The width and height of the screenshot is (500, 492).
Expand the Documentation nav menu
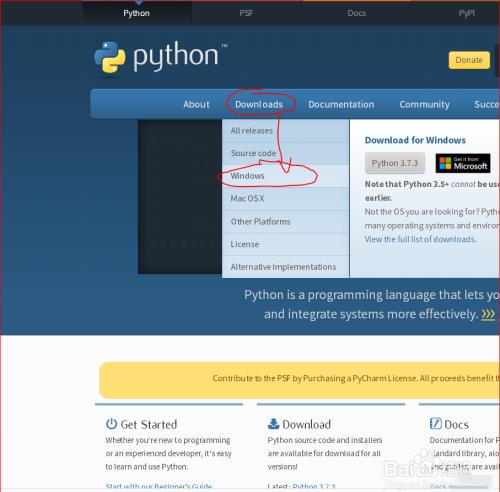341,104
